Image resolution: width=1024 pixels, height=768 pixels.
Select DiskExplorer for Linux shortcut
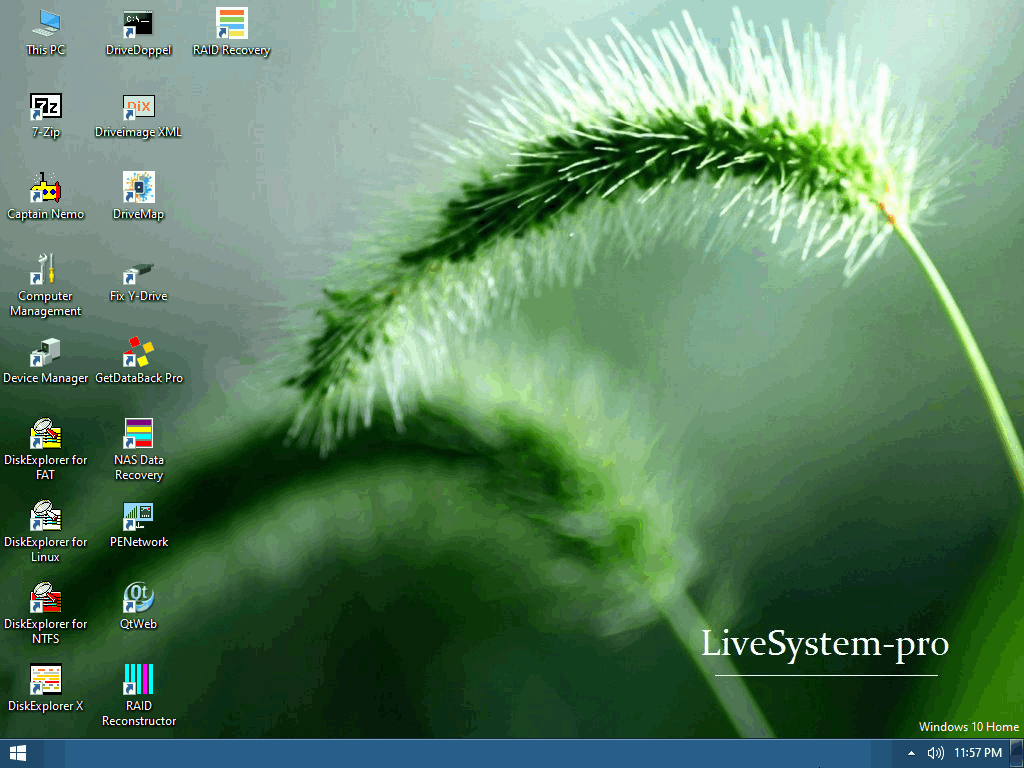pyautogui.click(x=45, y=516)
